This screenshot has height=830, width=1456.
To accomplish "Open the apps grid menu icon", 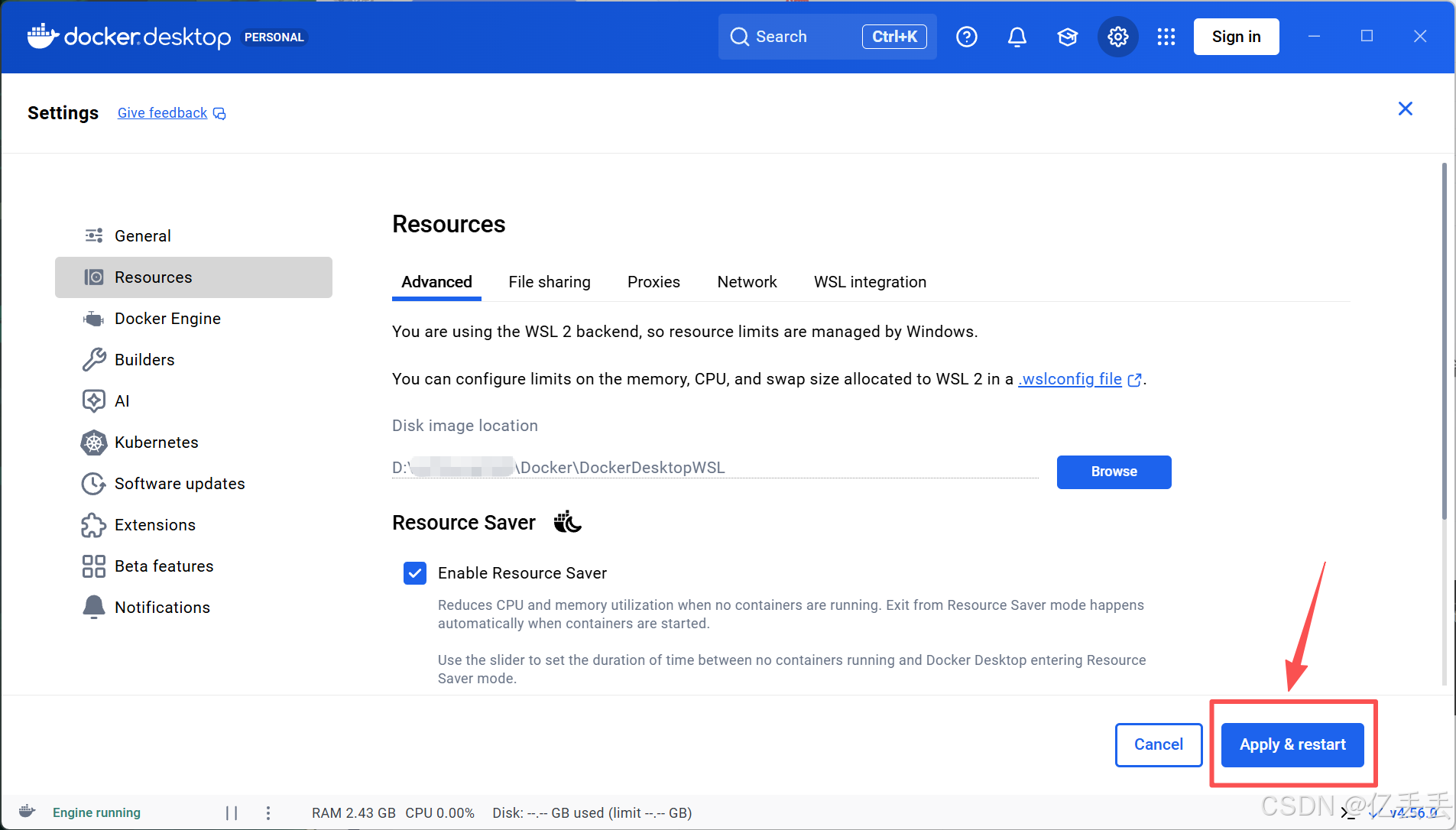I will pyautogui.click(x=1166, y=37).
